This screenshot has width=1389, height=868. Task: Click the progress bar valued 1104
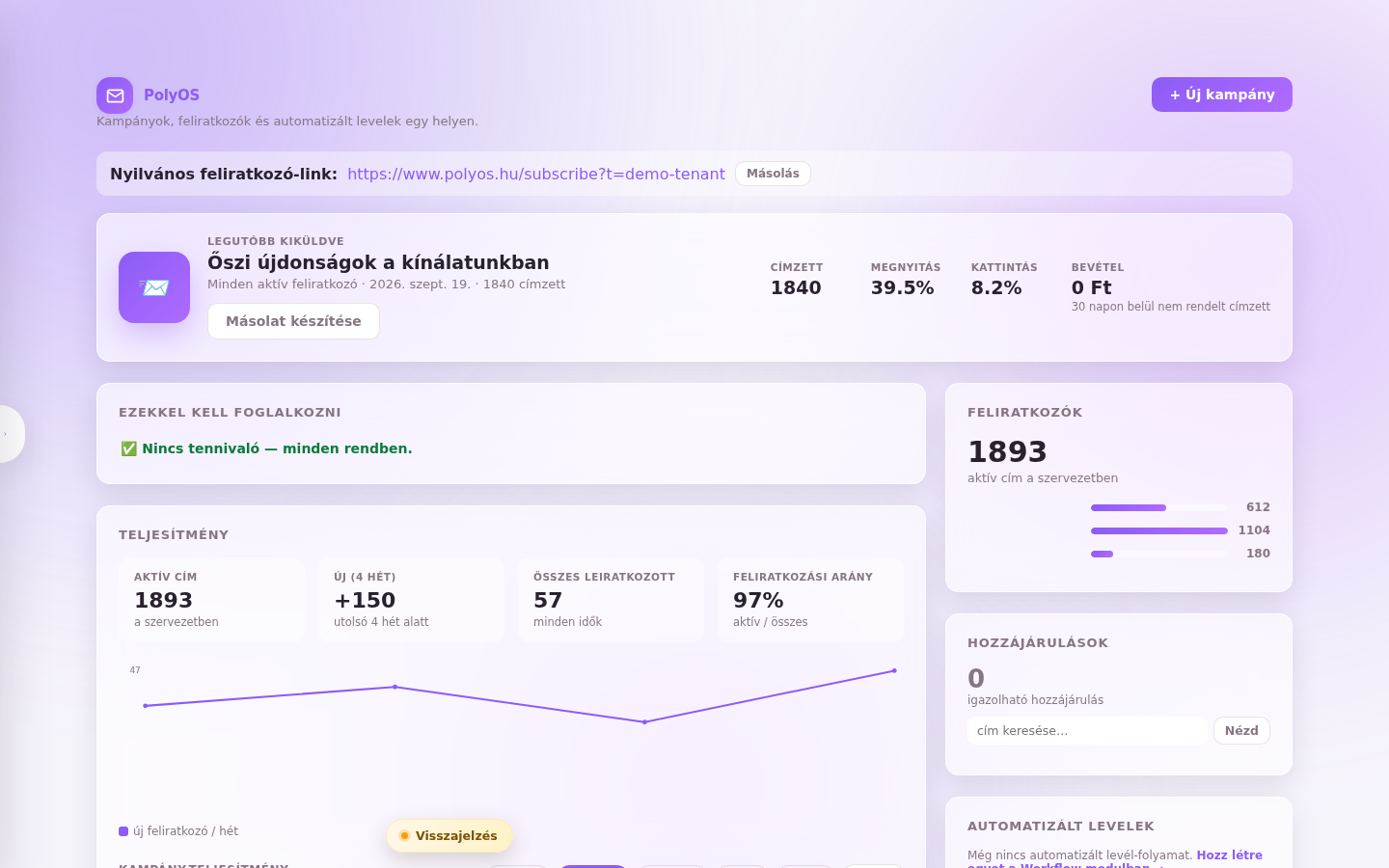click(x=1158, y=530)
